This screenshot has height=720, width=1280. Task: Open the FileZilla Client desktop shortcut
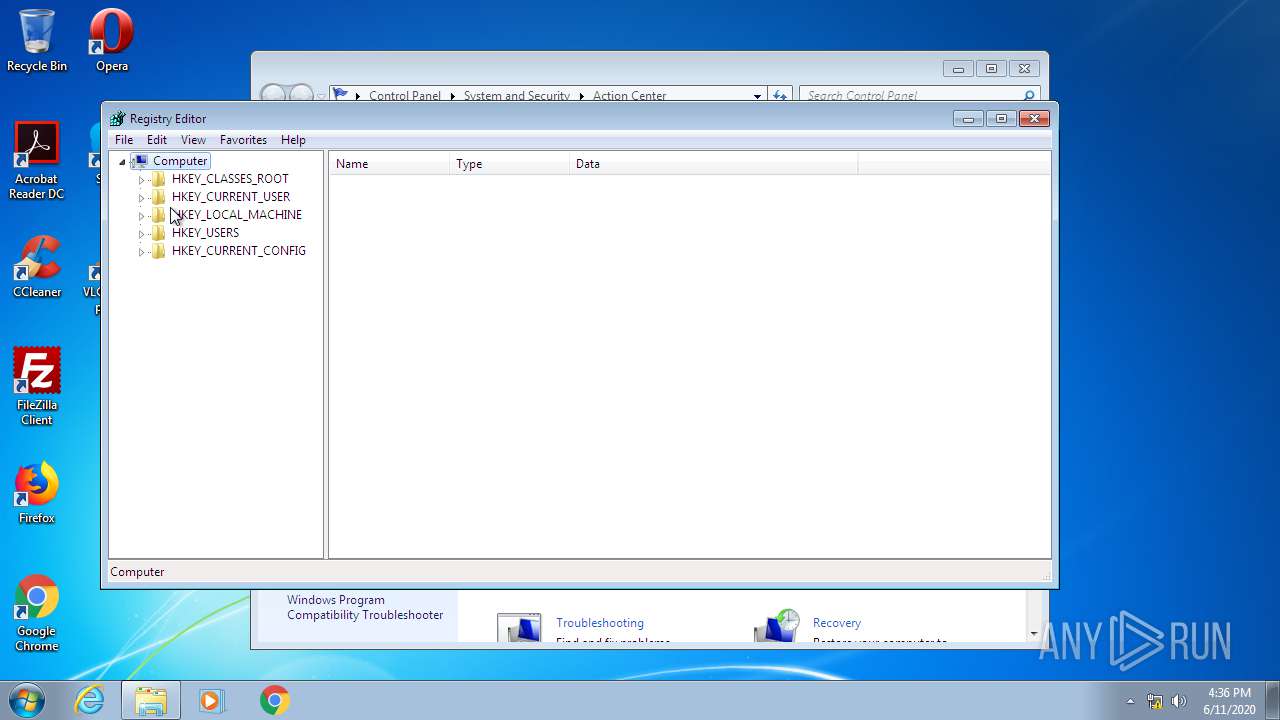tap(37, 387)
